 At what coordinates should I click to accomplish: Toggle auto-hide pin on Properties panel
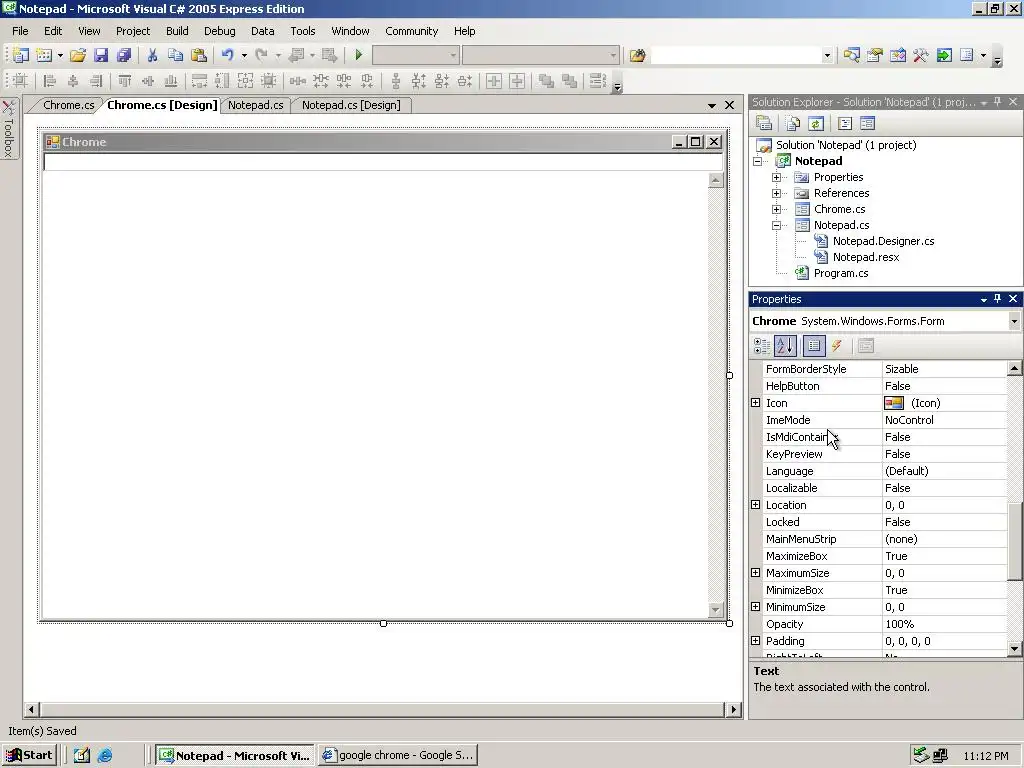coord(997,298)
